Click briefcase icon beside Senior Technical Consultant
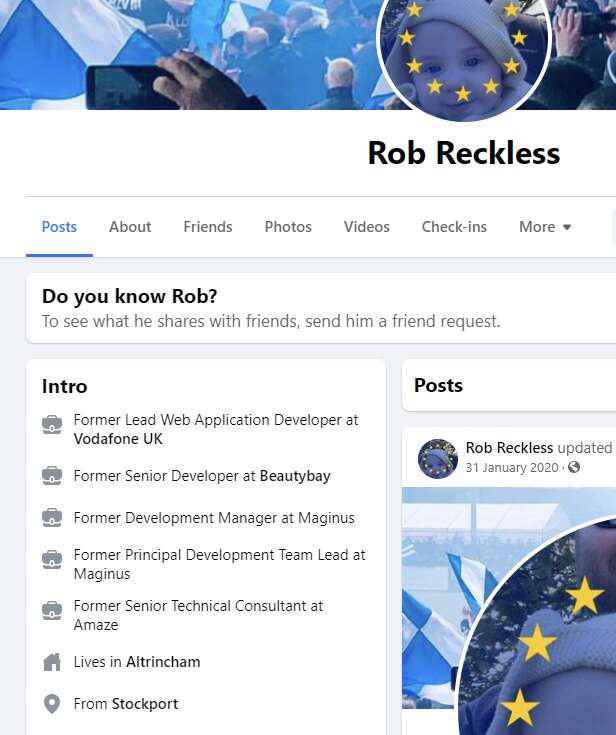 click(52, 610)
